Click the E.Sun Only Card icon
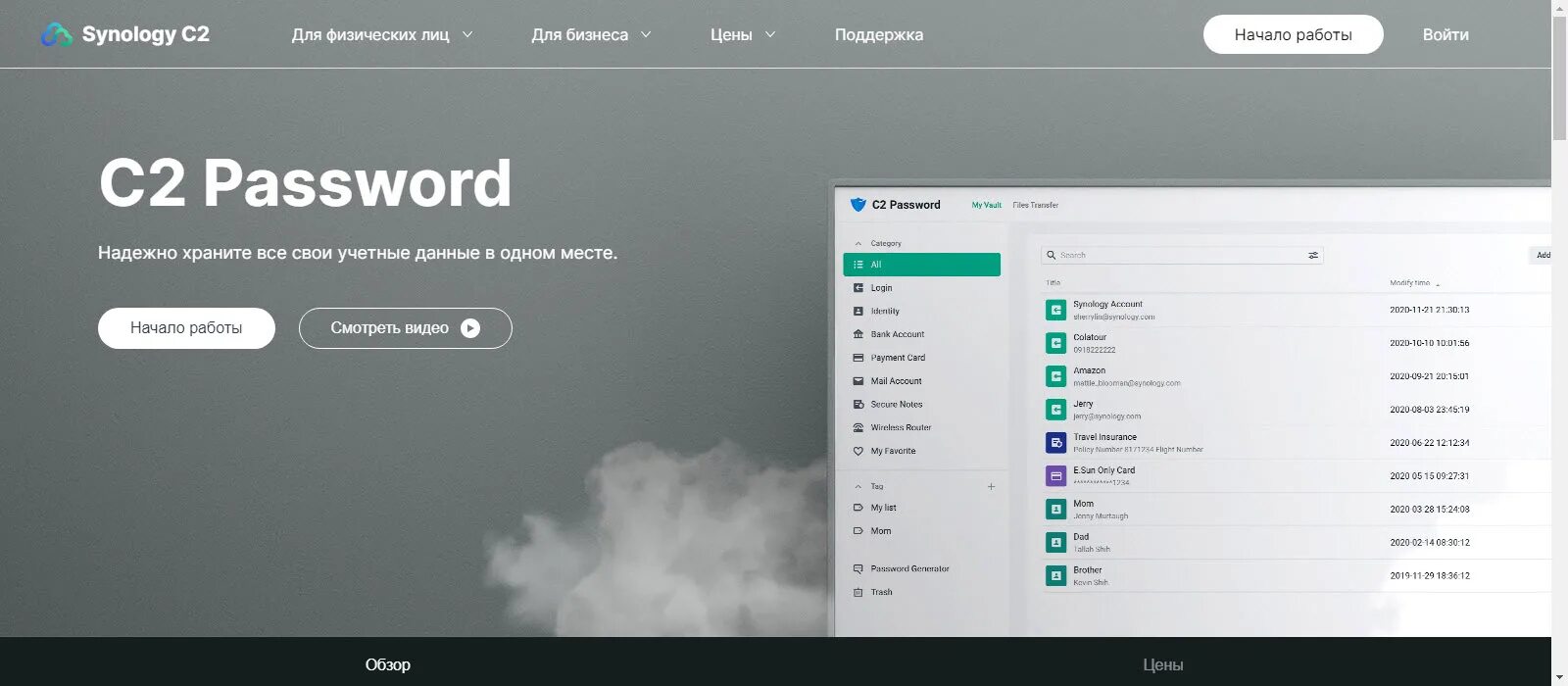Viewport: 1568px width, 686px height. tap(1055, 476)
